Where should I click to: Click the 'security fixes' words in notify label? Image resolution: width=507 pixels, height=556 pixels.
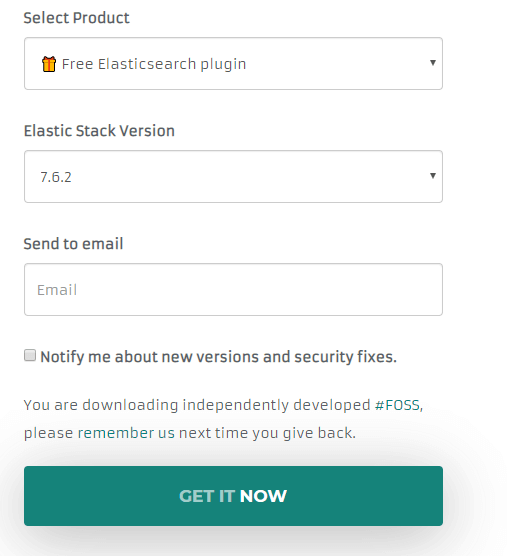(345, 357)
